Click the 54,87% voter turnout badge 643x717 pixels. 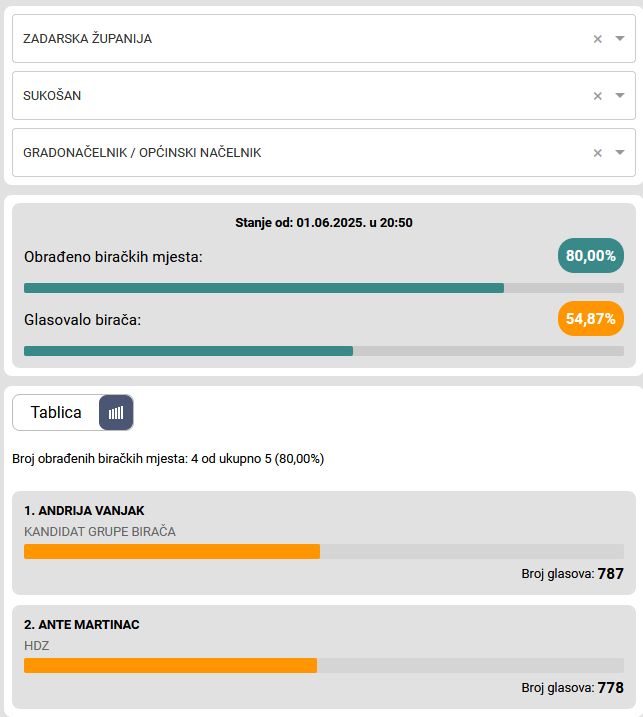pos(590,318)
